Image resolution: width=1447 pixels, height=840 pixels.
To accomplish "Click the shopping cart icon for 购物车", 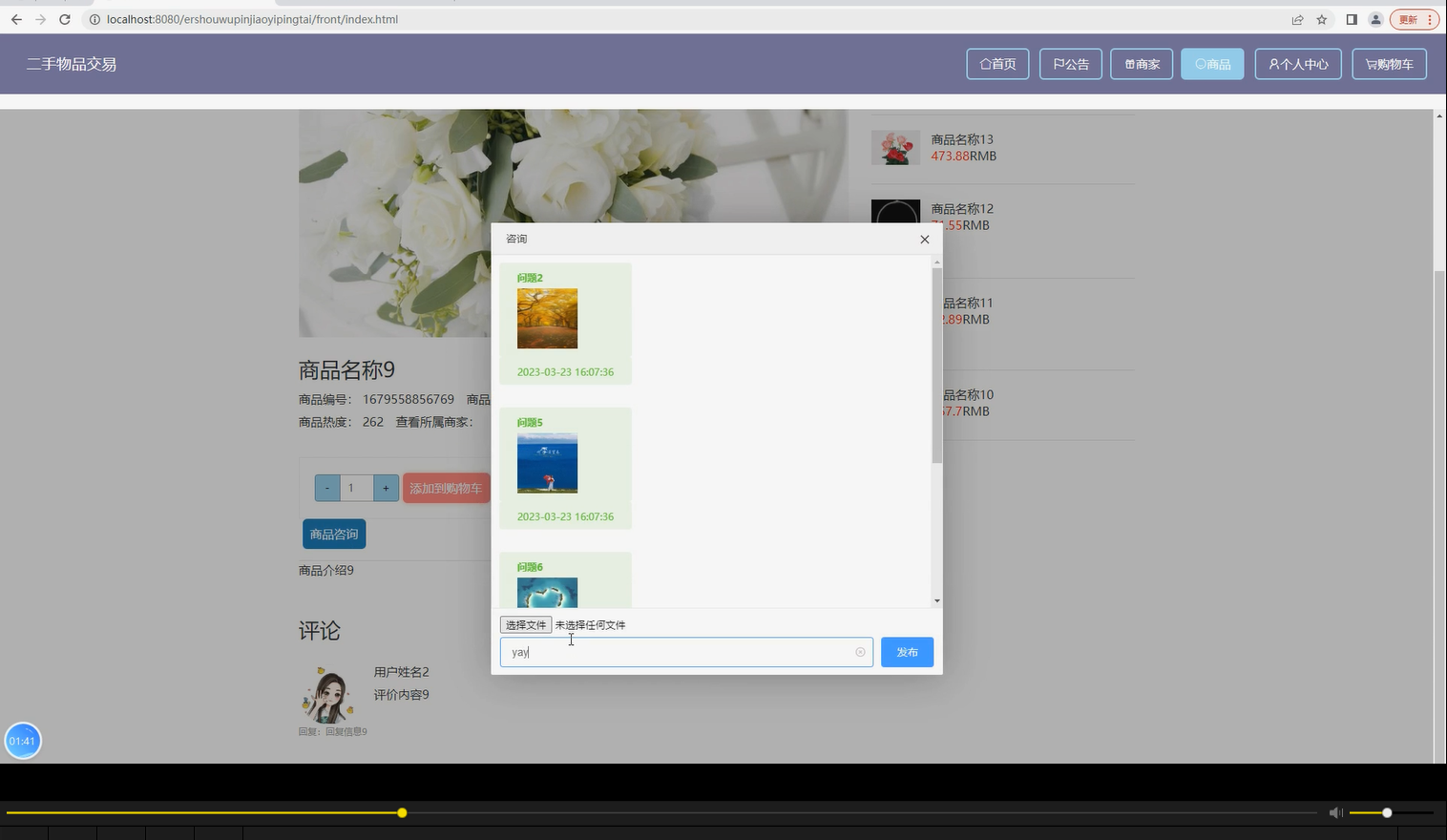I will coord(1372,64).
